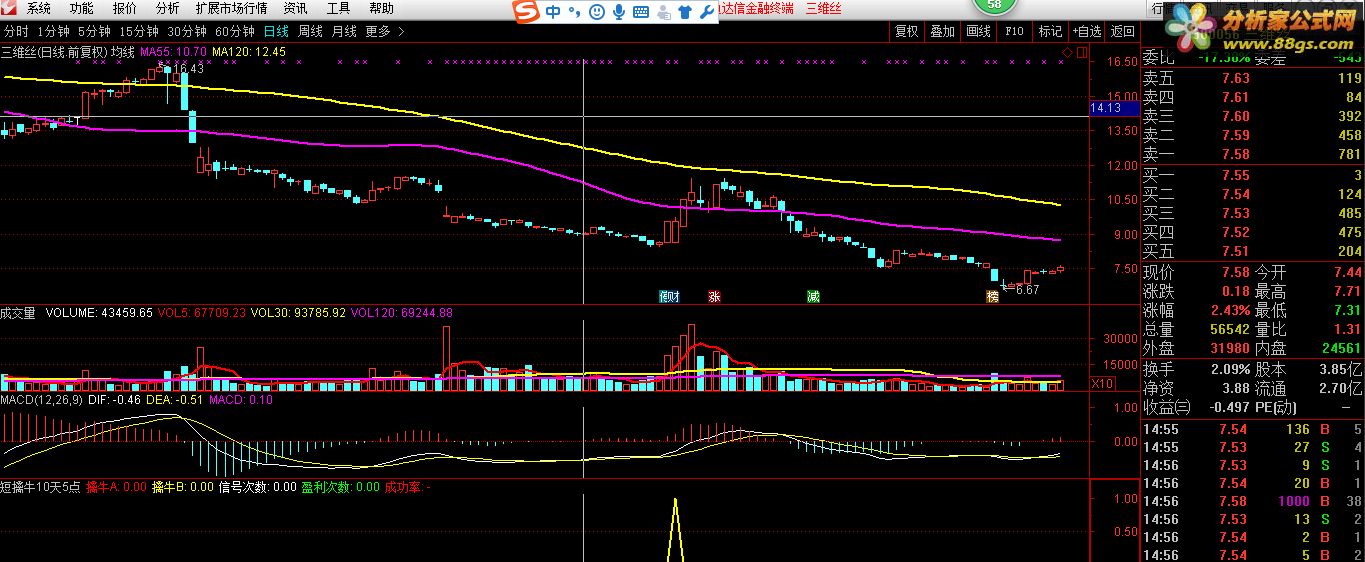Click the green '减' event marker on chart
This screenshot has width=1365, height=562.
click(x=814, y=296)
